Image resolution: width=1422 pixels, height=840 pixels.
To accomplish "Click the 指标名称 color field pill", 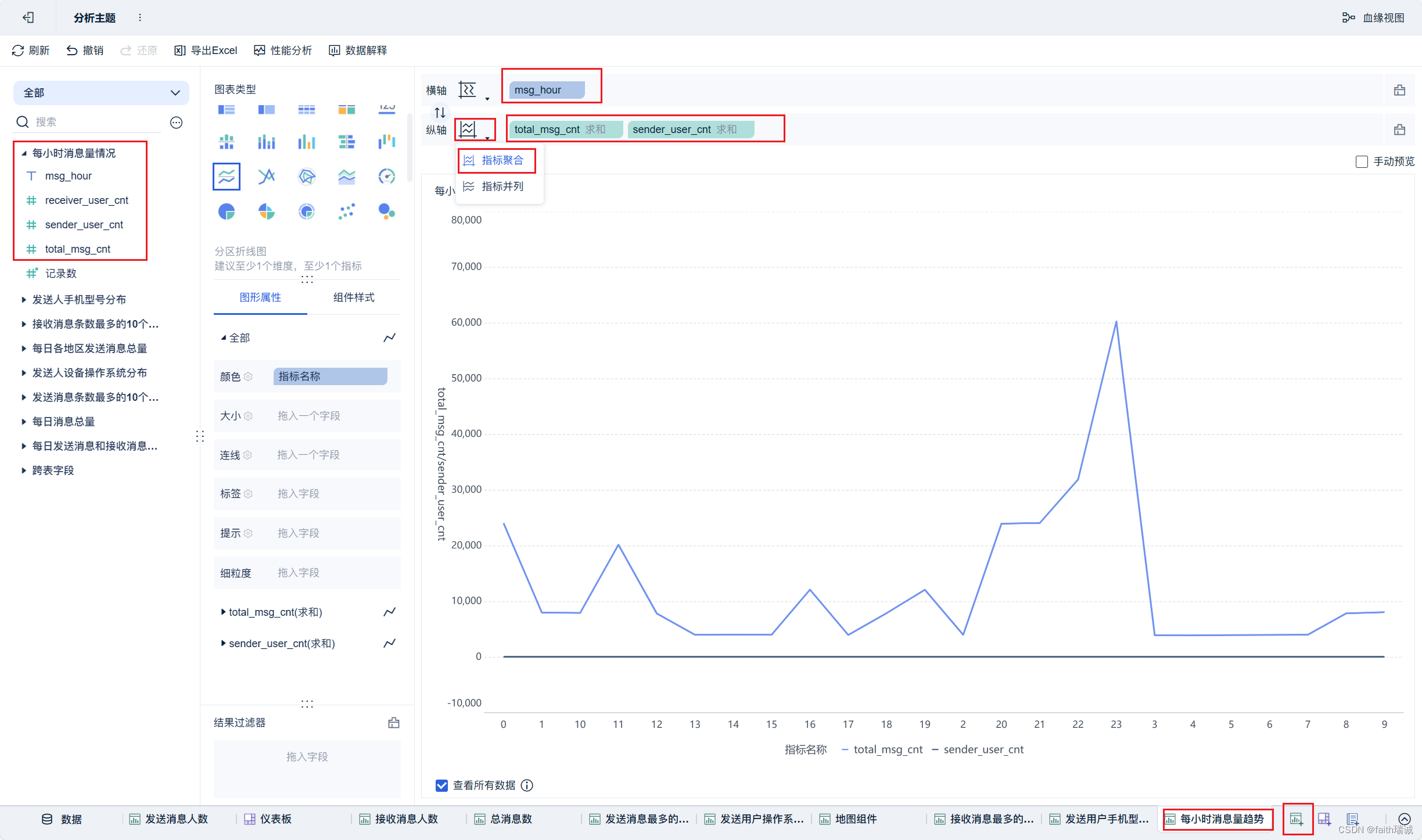I will coord(330,376).
